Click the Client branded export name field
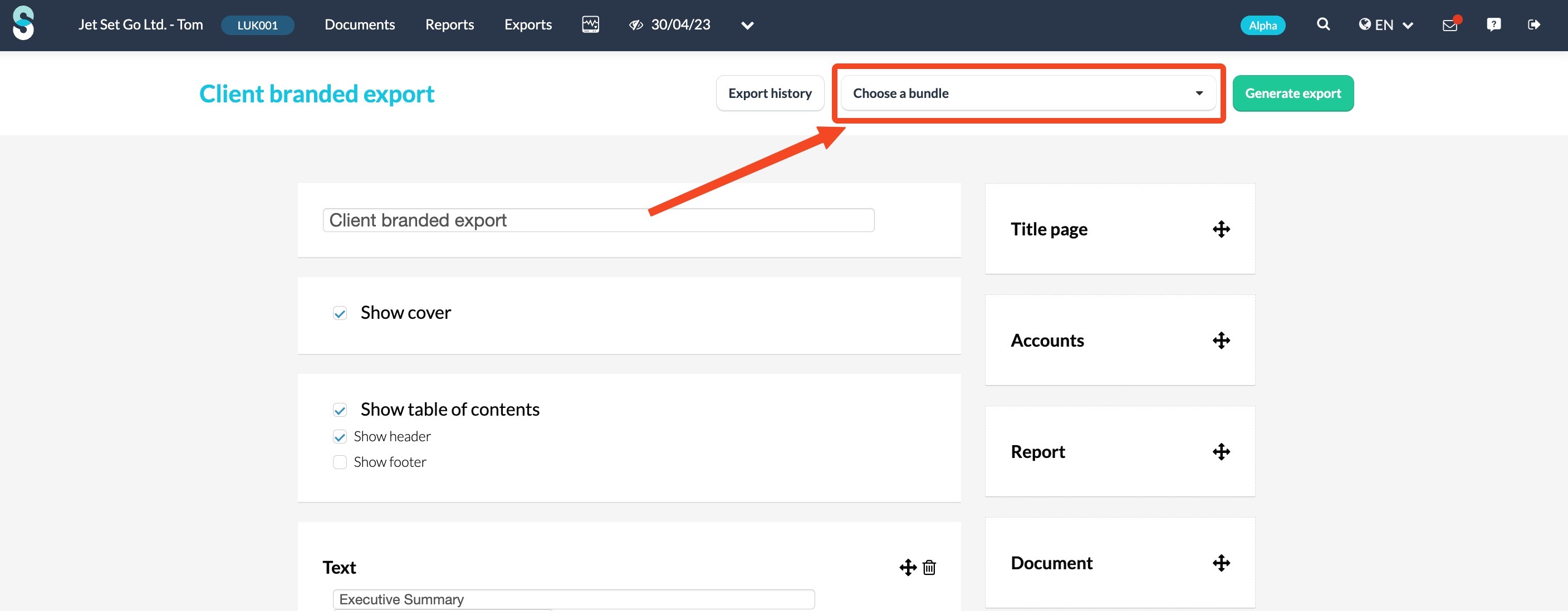This screenshot has height=611, width=1568. pyautogui.click(x=597, y=220)
